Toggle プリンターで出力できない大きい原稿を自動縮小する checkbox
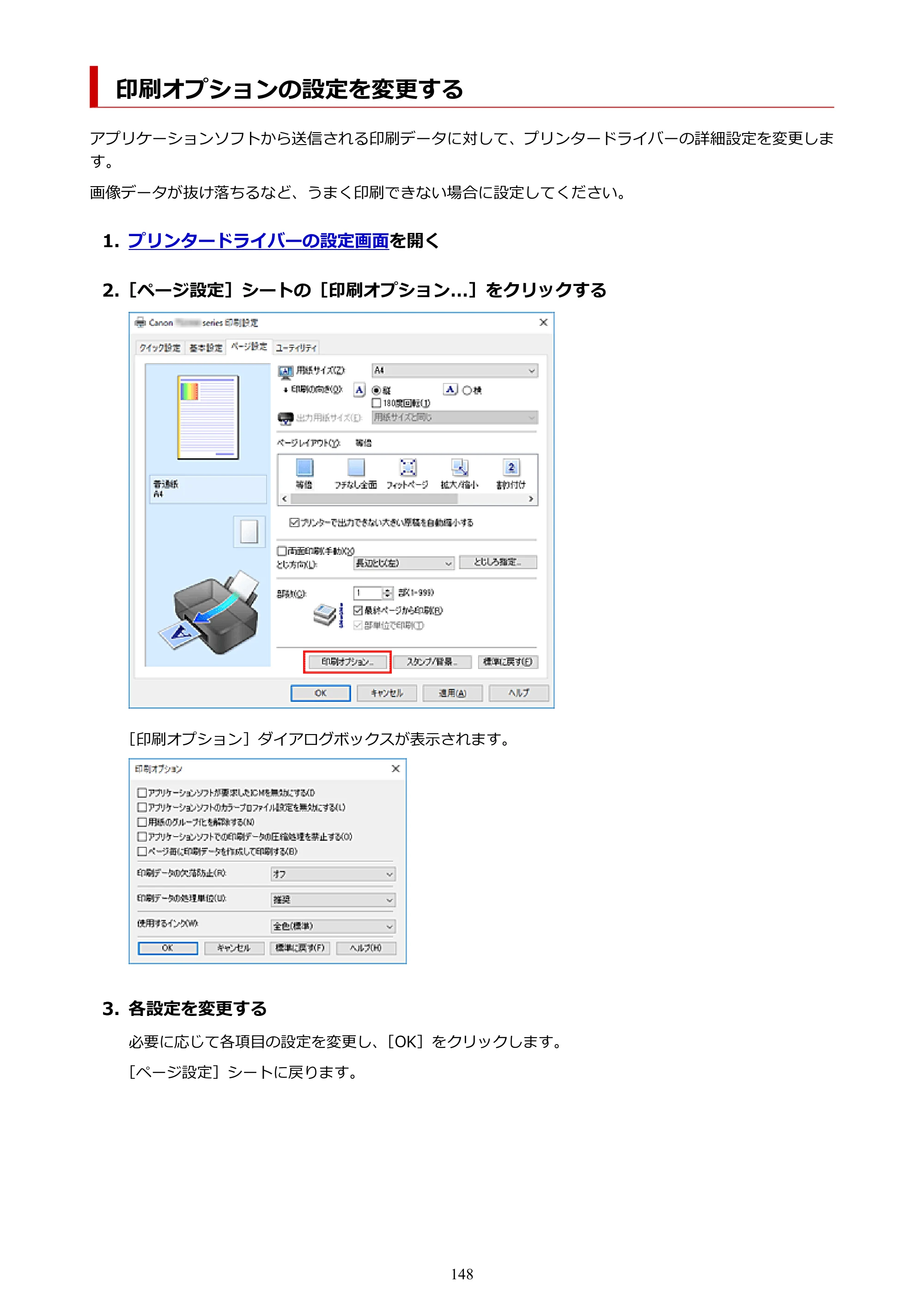The height and width of the screenshot is (1307, 924). pyautogui.click(x=294, y=522)
